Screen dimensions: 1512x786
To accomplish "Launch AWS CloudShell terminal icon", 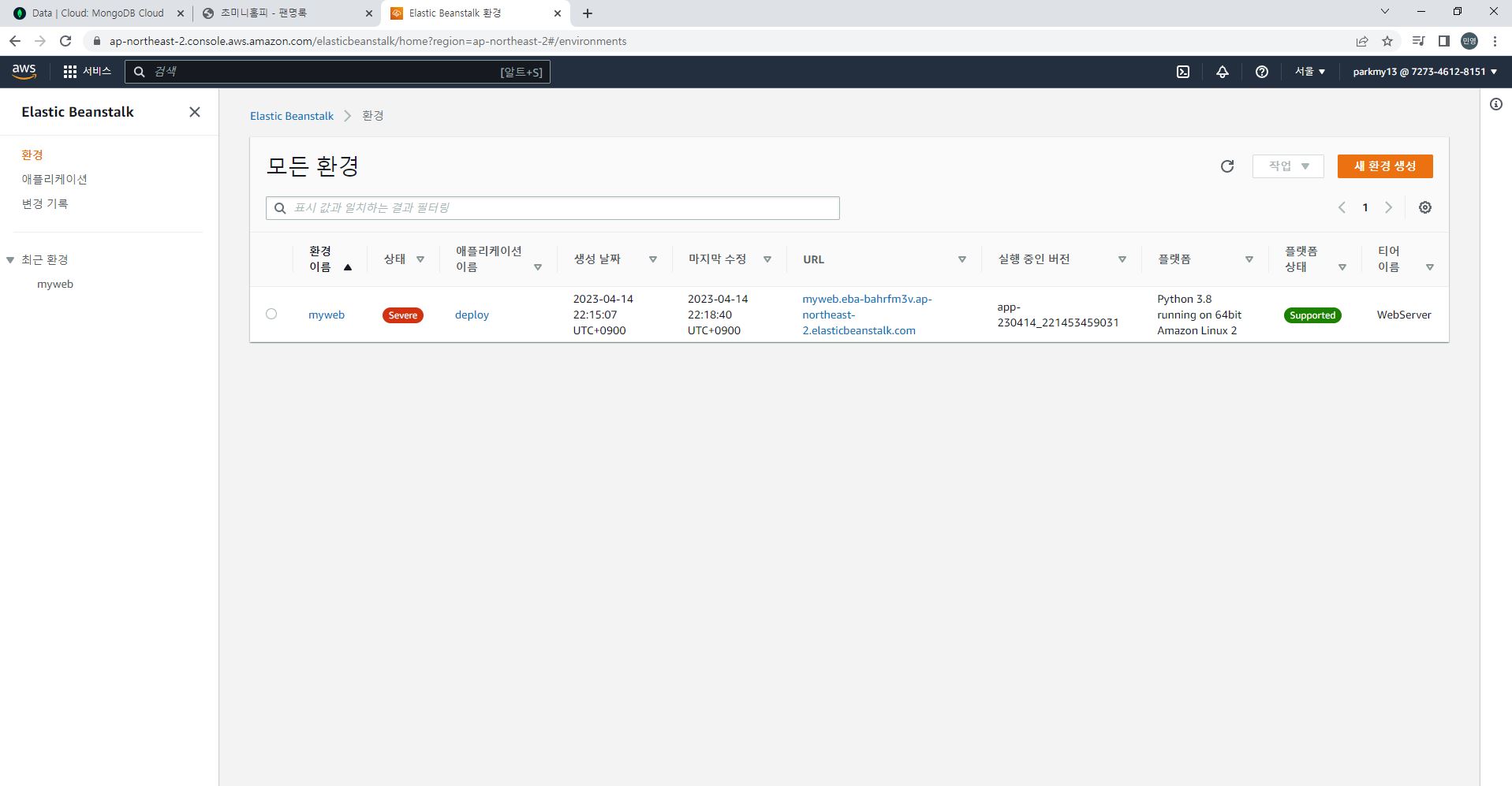I will [1183, 72].
